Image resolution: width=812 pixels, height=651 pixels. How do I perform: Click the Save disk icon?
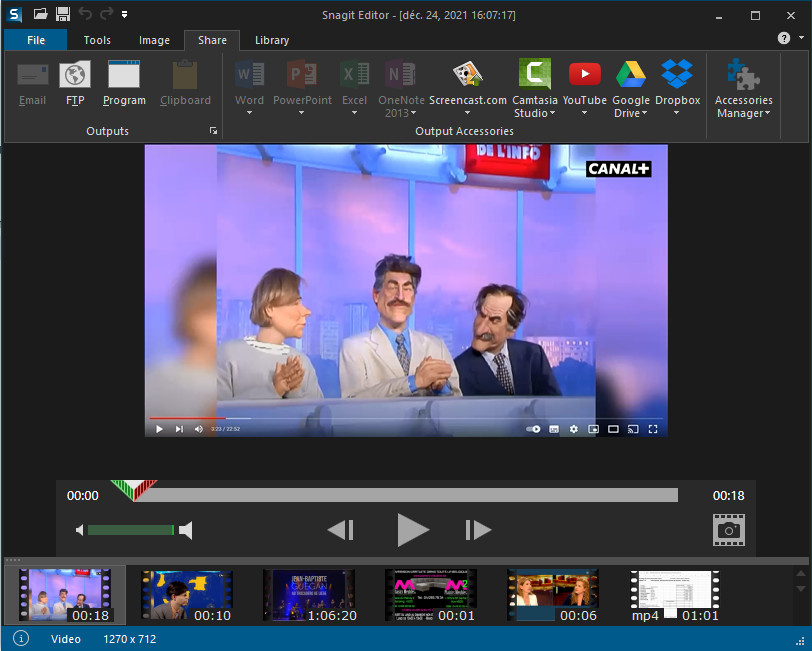(63, 14)
